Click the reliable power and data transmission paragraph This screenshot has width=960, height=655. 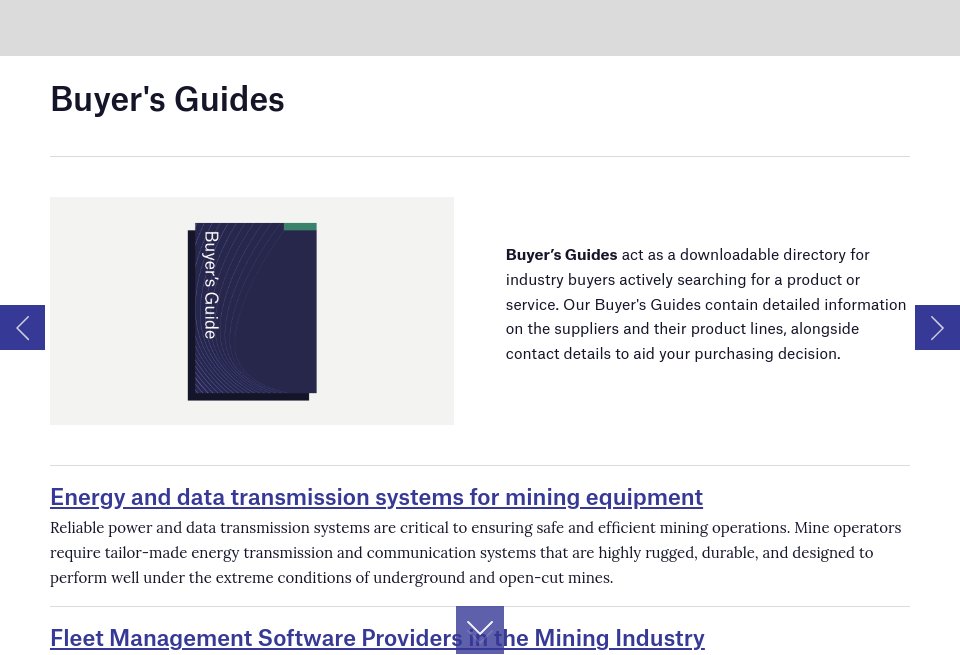475,552
